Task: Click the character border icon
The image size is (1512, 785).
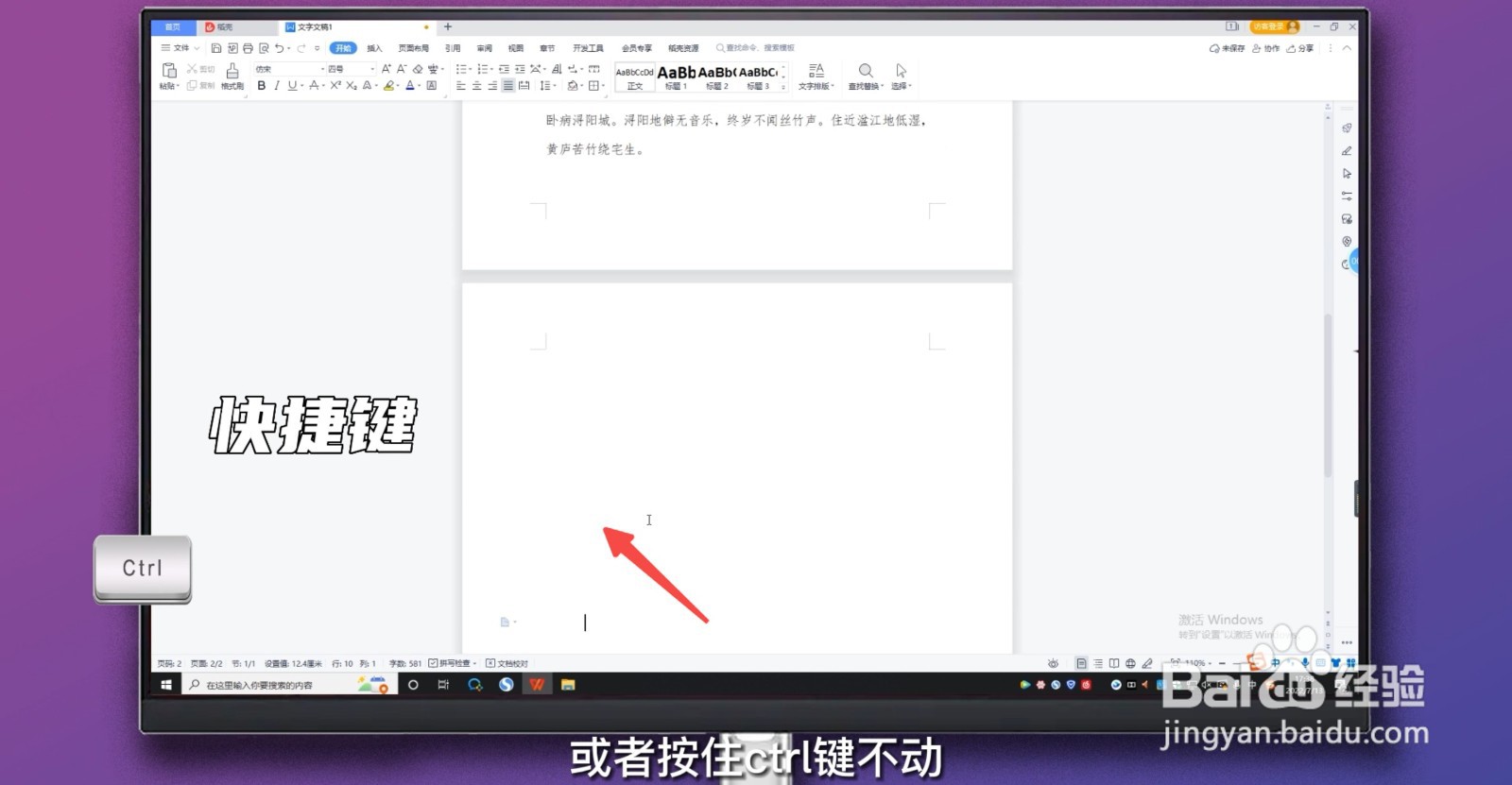Action: point(432,85)
